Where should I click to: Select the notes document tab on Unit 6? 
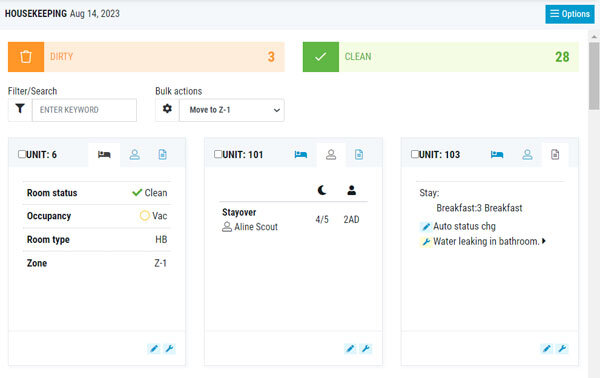[x=163, y=155]
